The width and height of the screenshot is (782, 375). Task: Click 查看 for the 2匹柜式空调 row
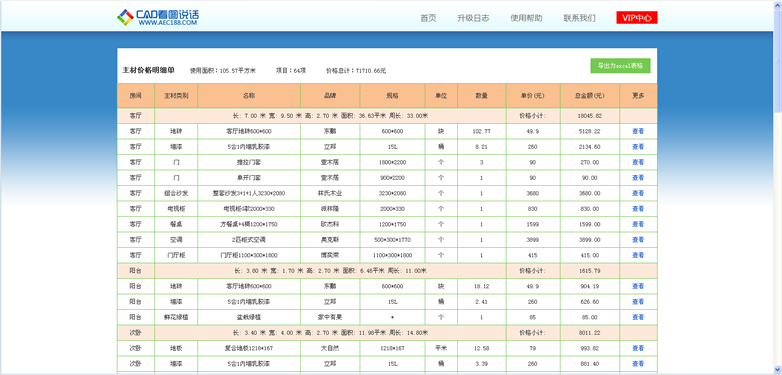click(x=638, y=240)
